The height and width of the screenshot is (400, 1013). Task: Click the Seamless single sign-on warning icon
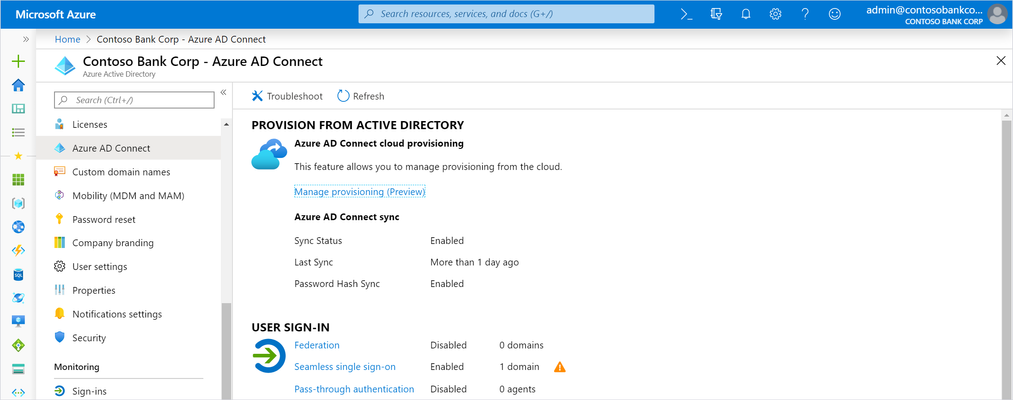click(559, 367)
